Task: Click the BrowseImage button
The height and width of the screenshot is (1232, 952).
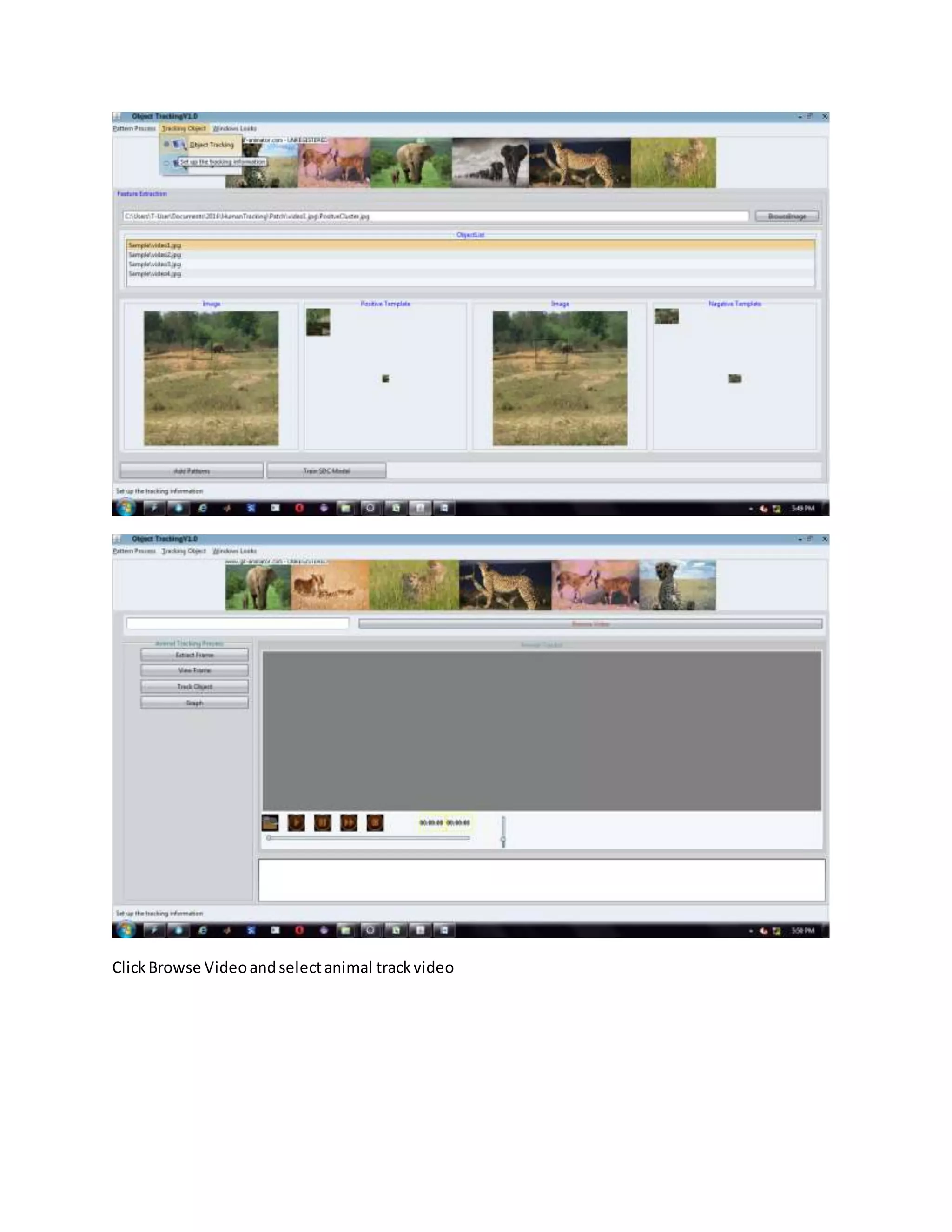Action: click(x=787, y=217)
